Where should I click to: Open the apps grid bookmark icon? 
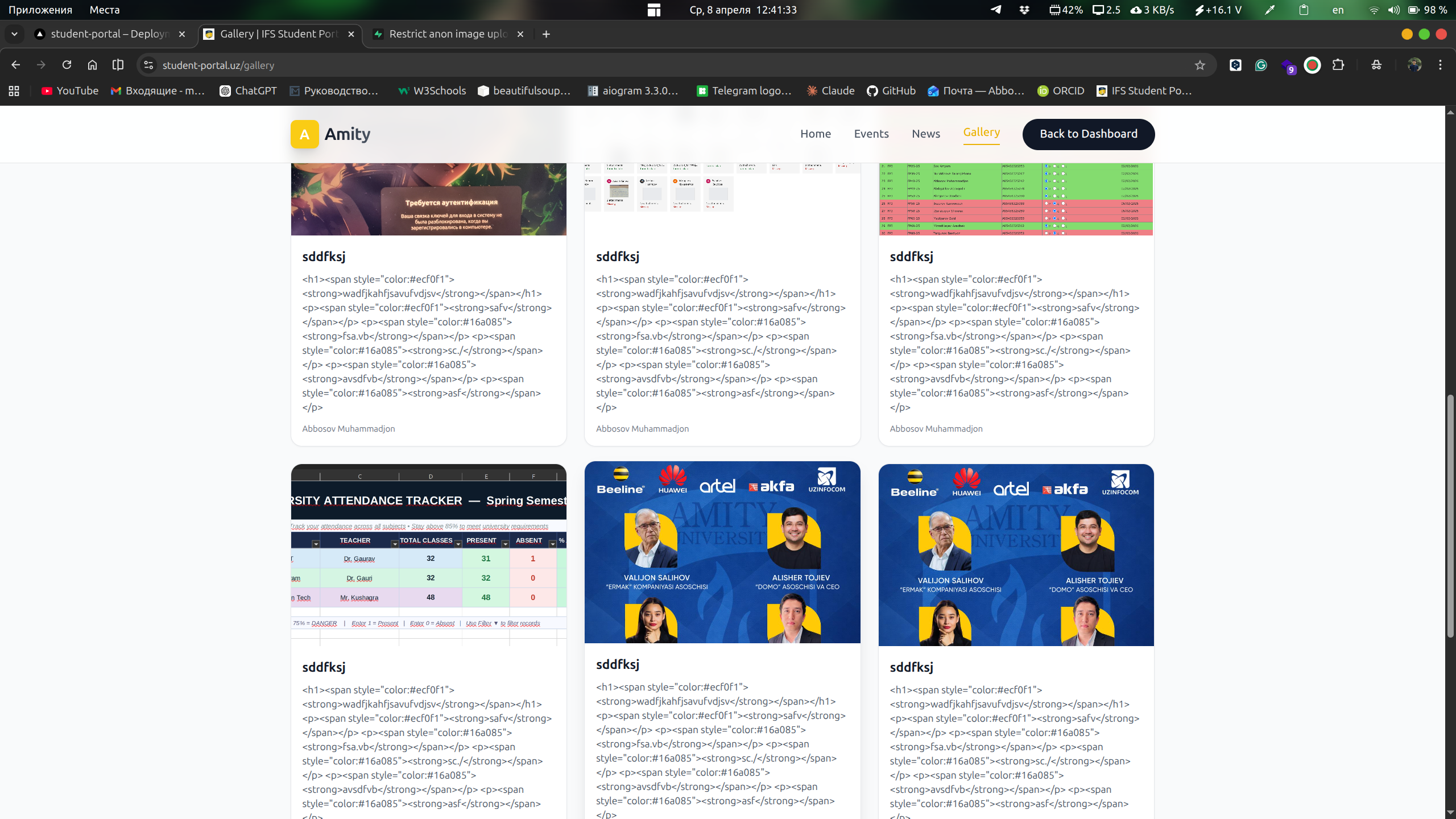coord(14,91)
